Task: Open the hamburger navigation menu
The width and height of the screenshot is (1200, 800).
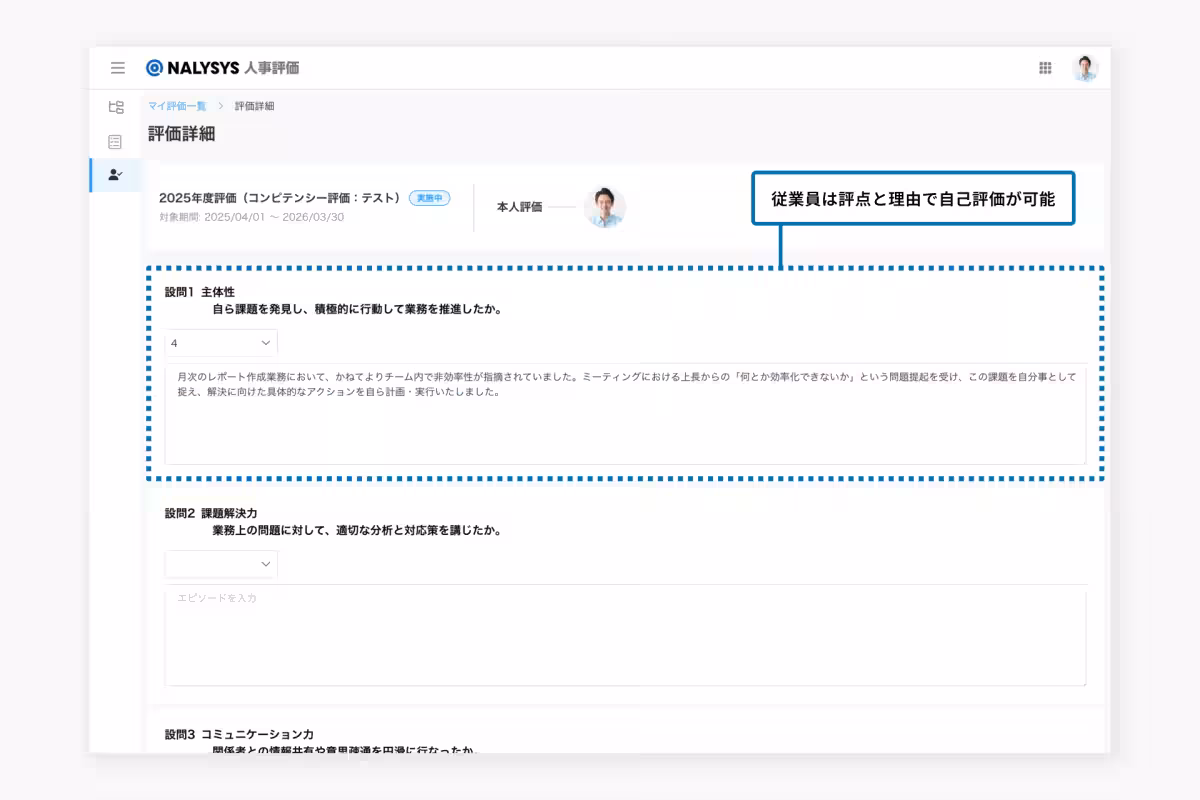Action: coord(117,67)
